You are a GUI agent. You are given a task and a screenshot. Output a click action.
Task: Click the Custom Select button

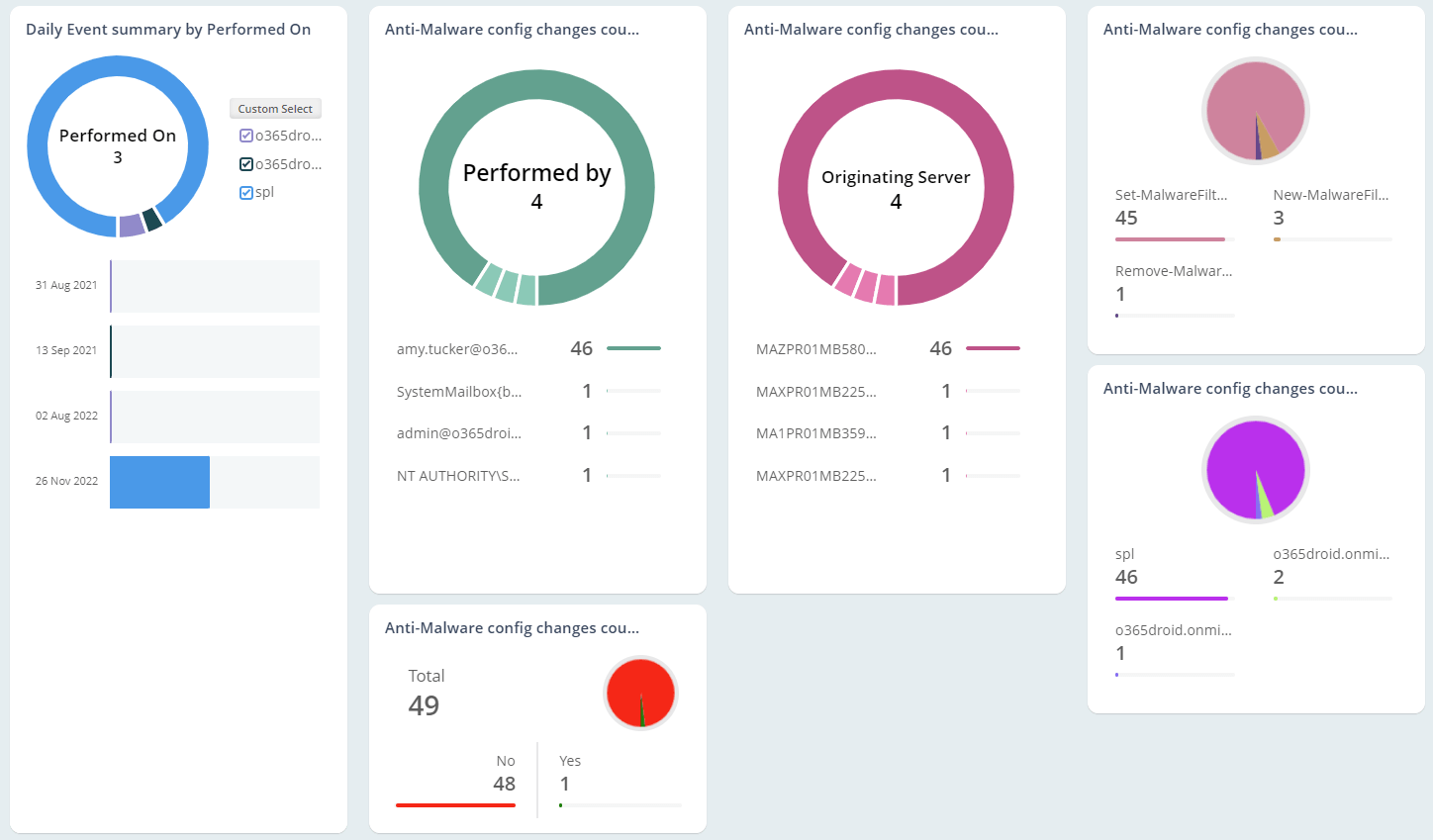275,109
